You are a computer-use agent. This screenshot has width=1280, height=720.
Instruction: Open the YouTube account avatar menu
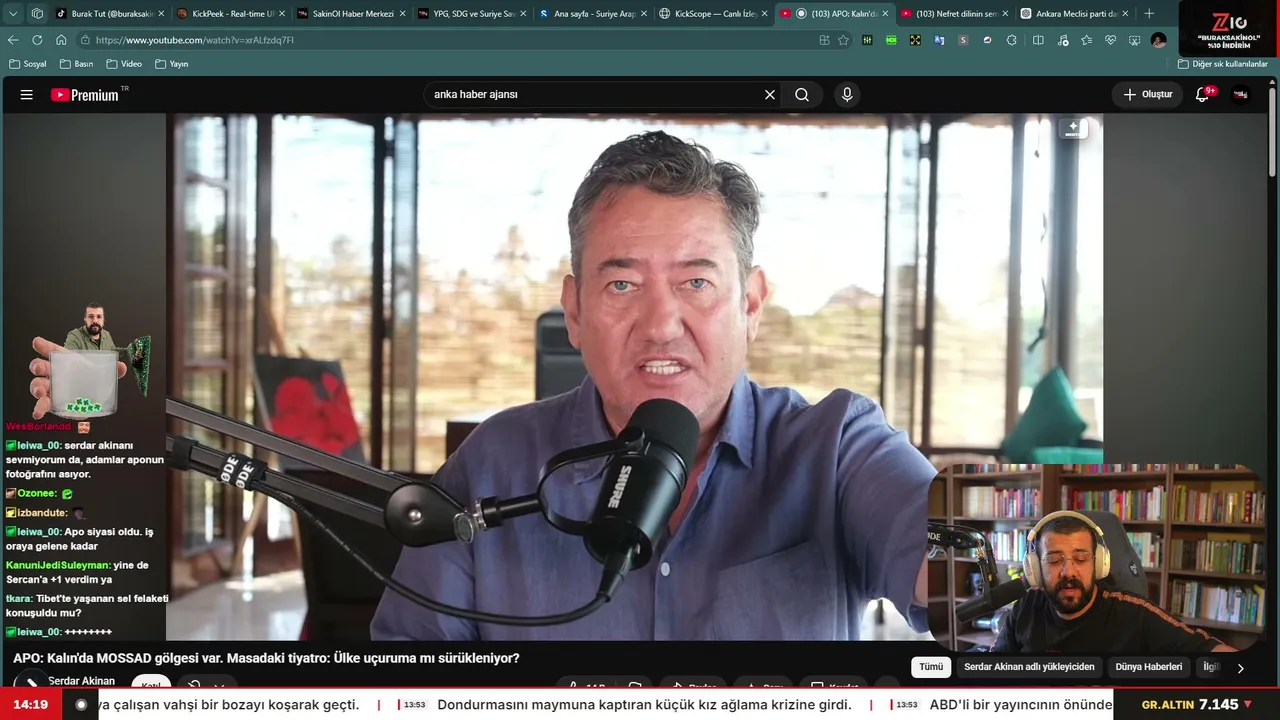pyautogui.click(x=1241, y=95)
